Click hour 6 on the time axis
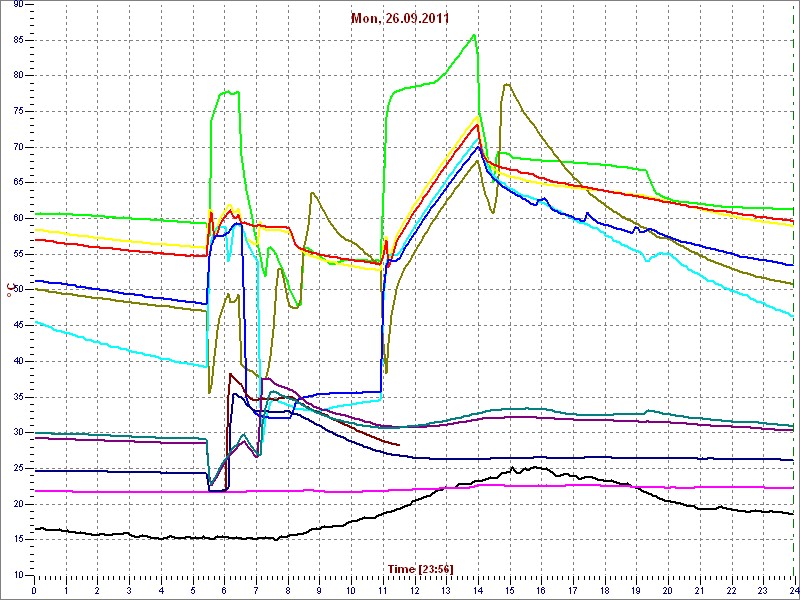Screen dimensions: 800x600 pyautogui.click(x=224, y=590)
